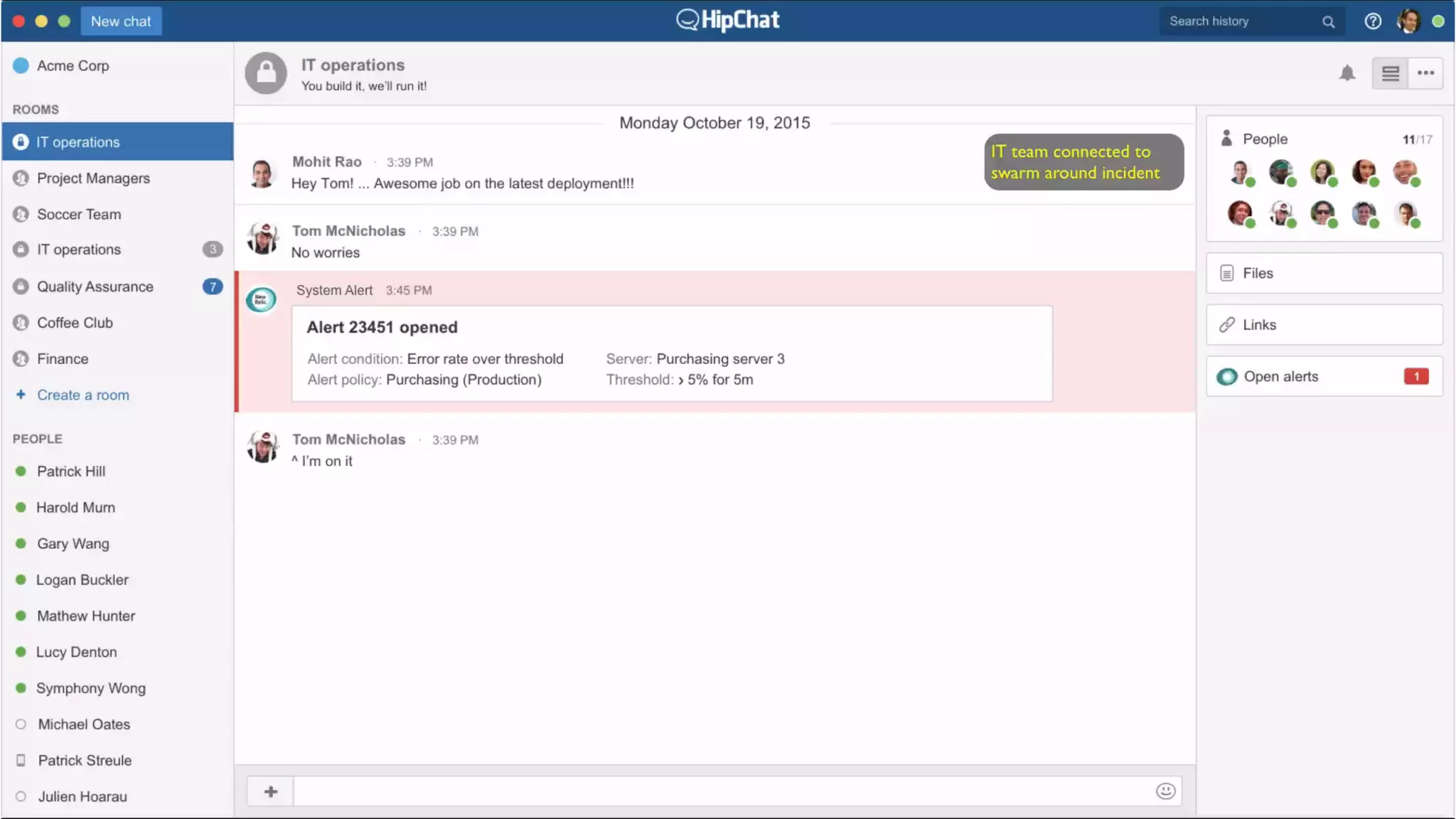Image resolution: width=1456 pixels, height=819 pixels.
Task: Open the room actions ellipsis menu
Action: point(1425,73)
